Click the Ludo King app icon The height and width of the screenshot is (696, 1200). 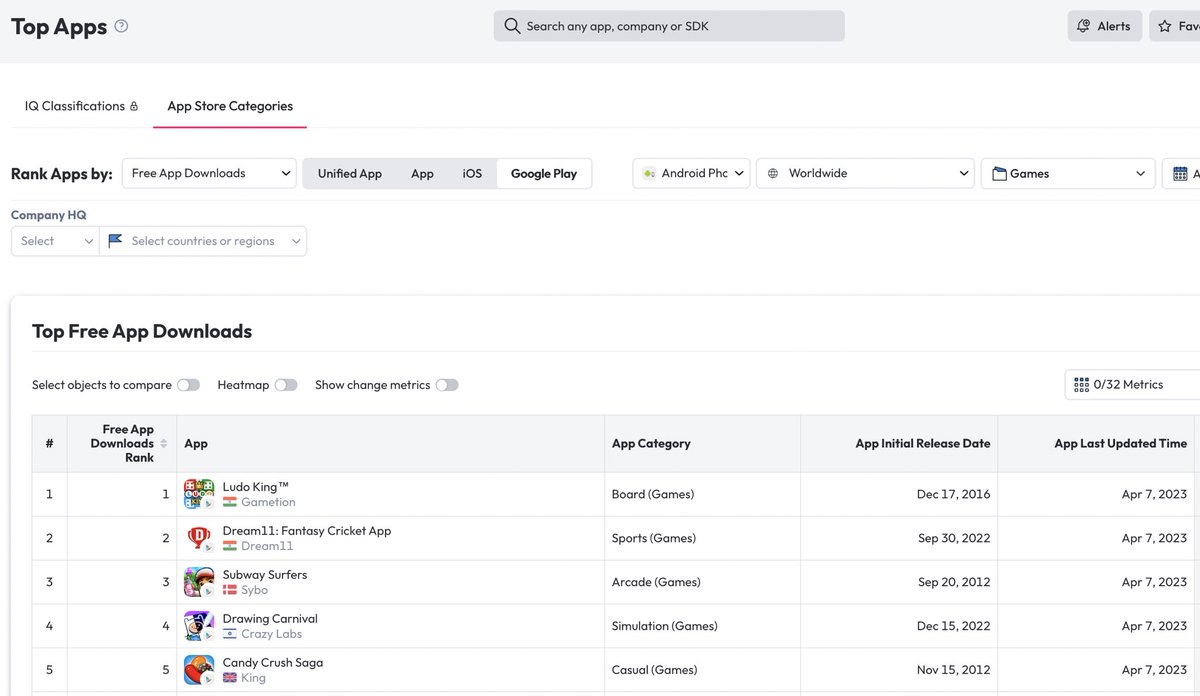(199, 494)
